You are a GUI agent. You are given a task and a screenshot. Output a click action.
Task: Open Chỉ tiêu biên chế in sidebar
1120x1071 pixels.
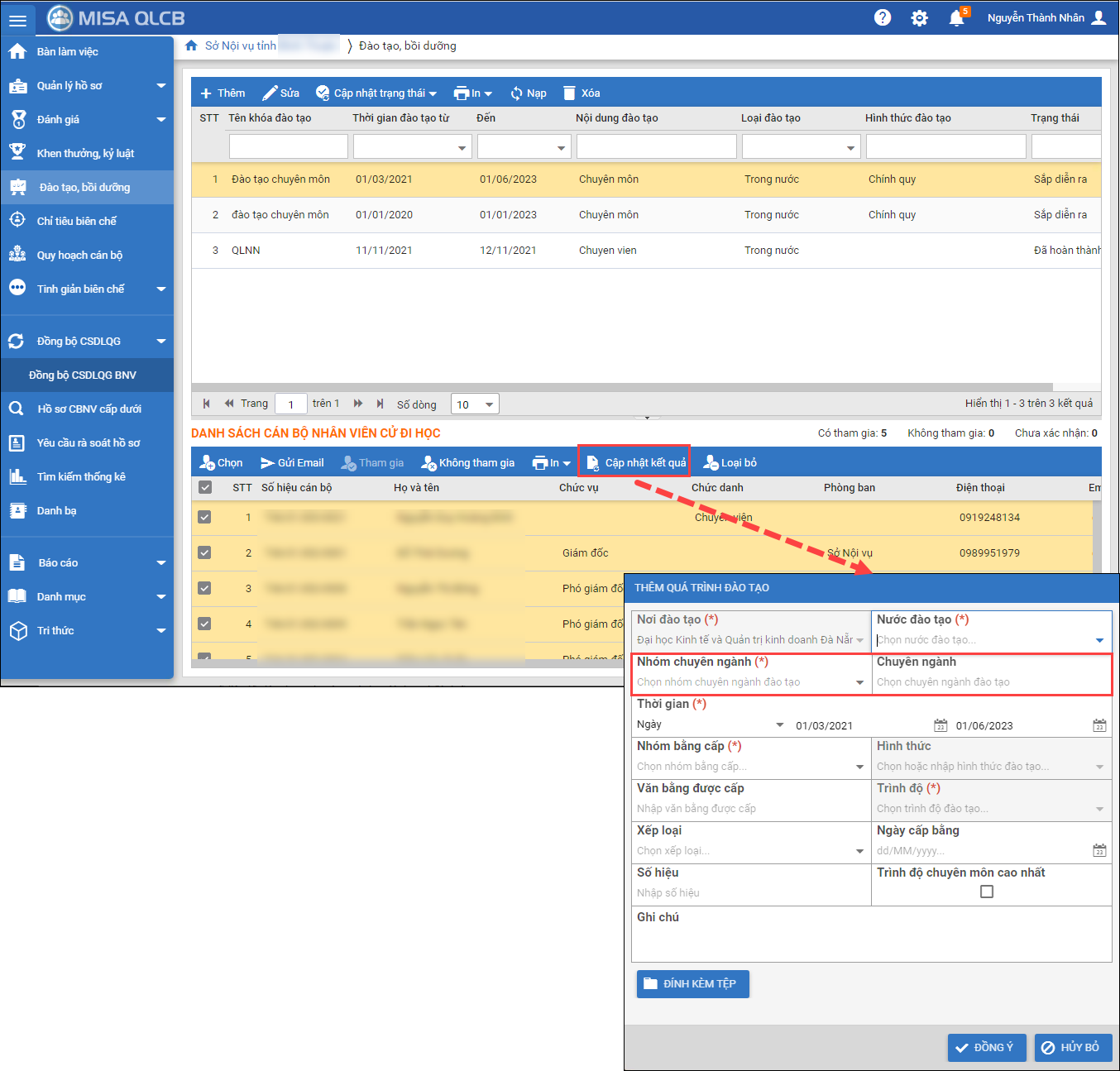77,221
